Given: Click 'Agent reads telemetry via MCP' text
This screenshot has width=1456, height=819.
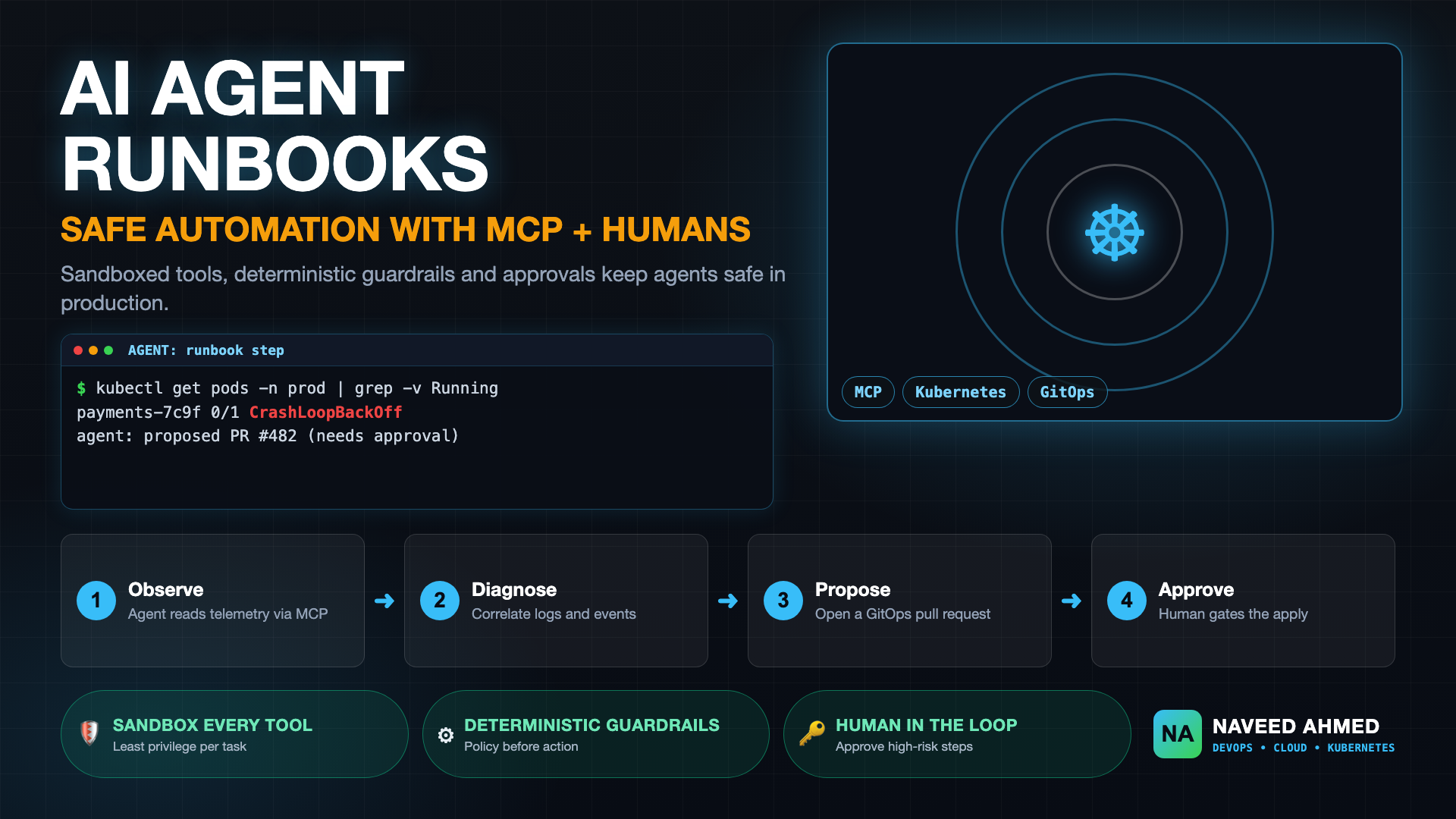Looking at the screenshot, I should coord(227,614).
